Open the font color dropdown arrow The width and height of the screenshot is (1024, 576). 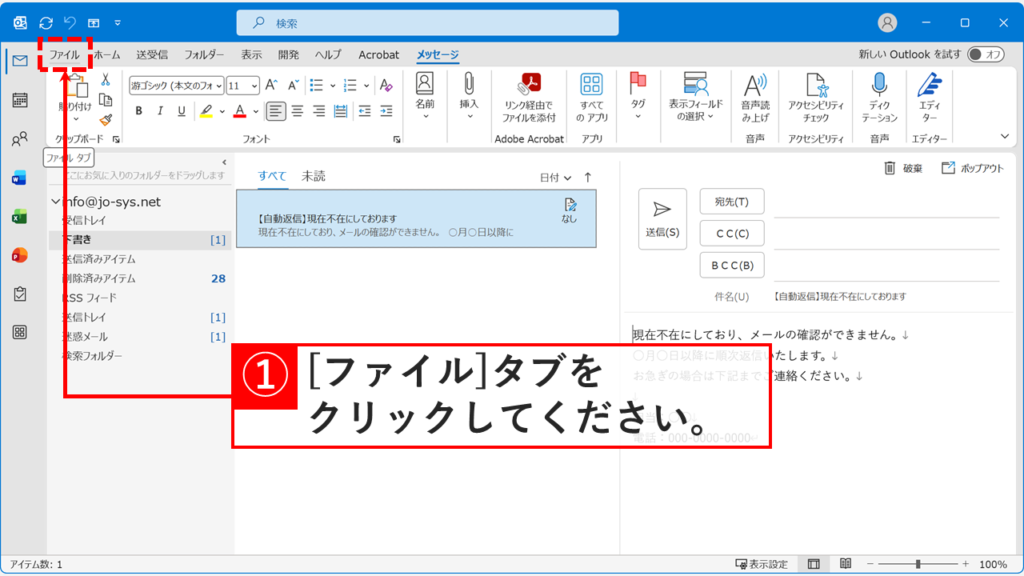click(255, 109)
